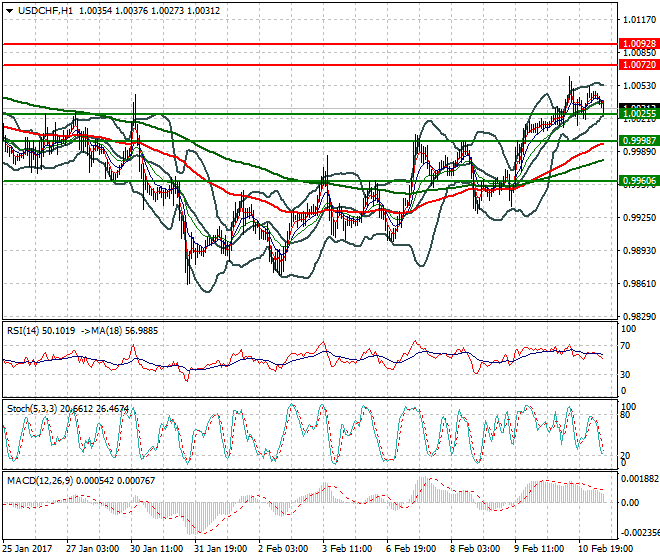Click the green 1.00255 price level label
Viewport: 660px width, 560px height.
click(x=639, y=114)
